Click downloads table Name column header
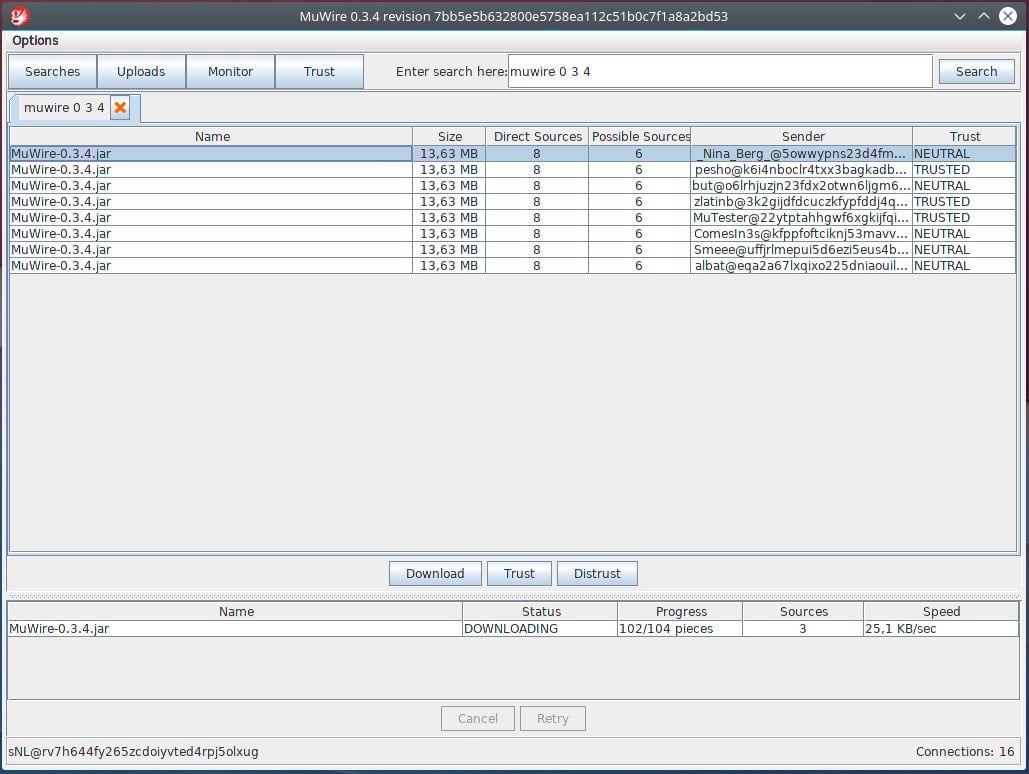 tap(236, 611)
